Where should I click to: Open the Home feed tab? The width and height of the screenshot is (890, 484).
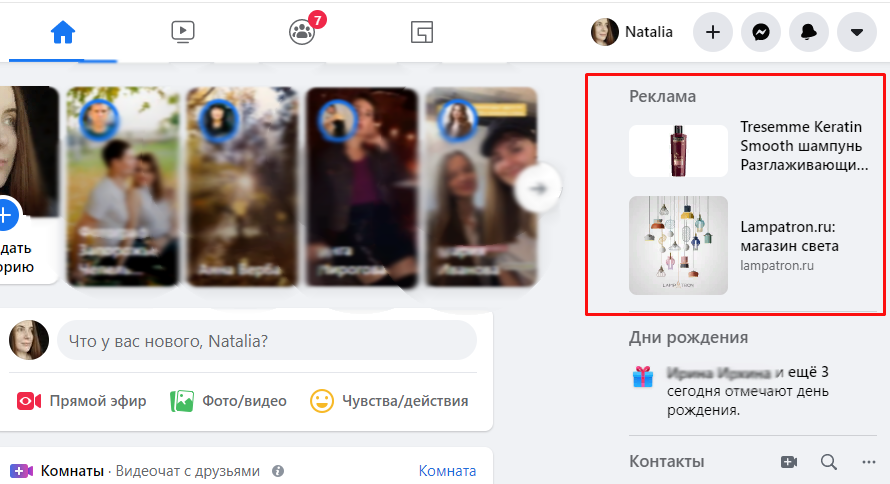pyautogui.click(x=63, y=32)
